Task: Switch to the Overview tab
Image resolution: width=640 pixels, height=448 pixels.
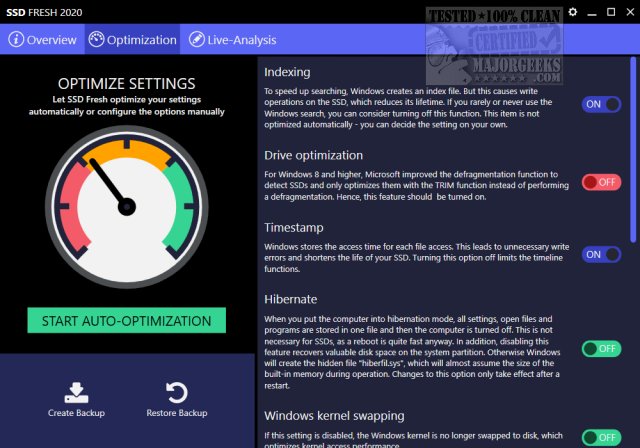Action: coord(42,40)
